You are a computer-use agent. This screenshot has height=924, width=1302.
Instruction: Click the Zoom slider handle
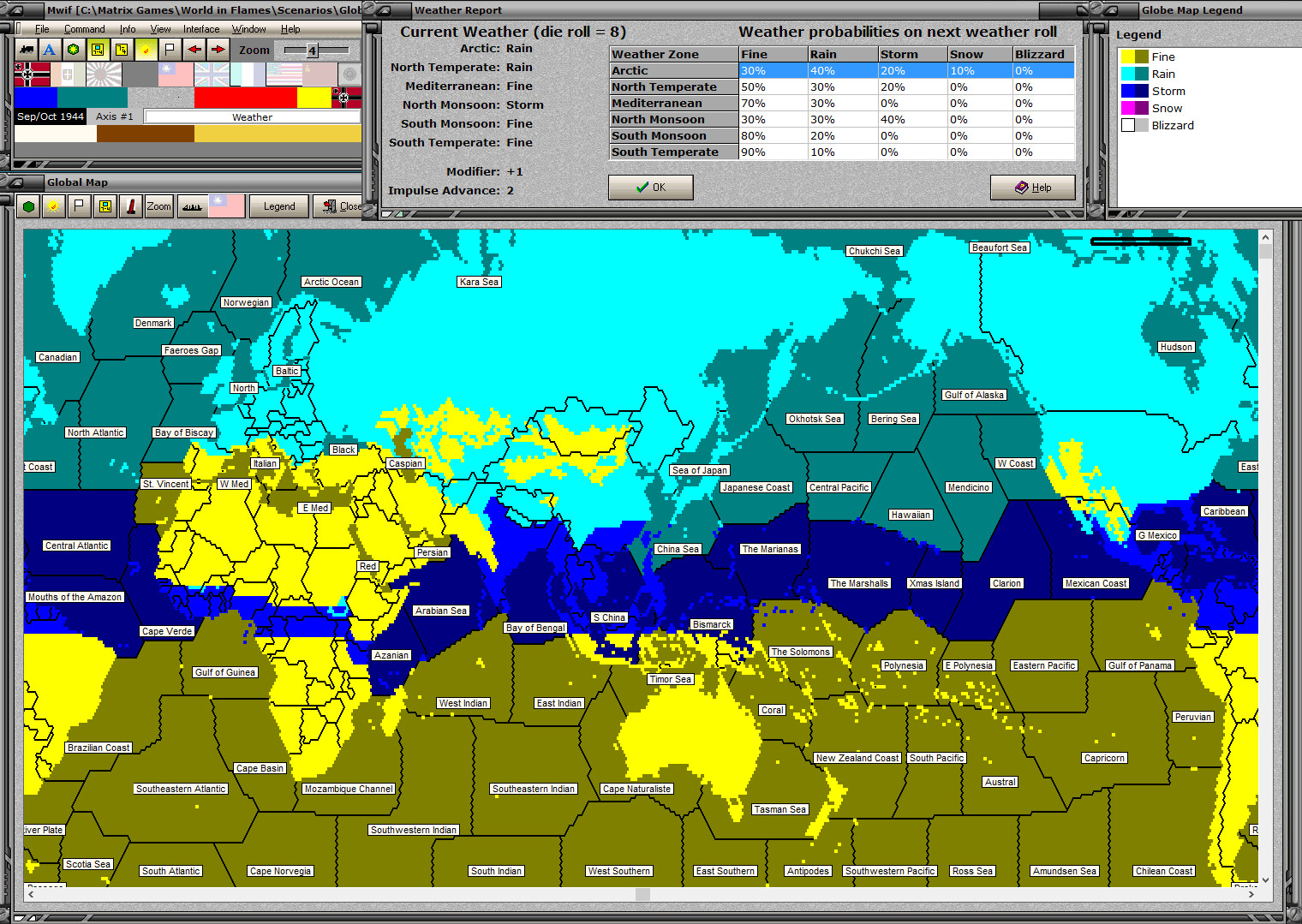click(x=313, y=51)
